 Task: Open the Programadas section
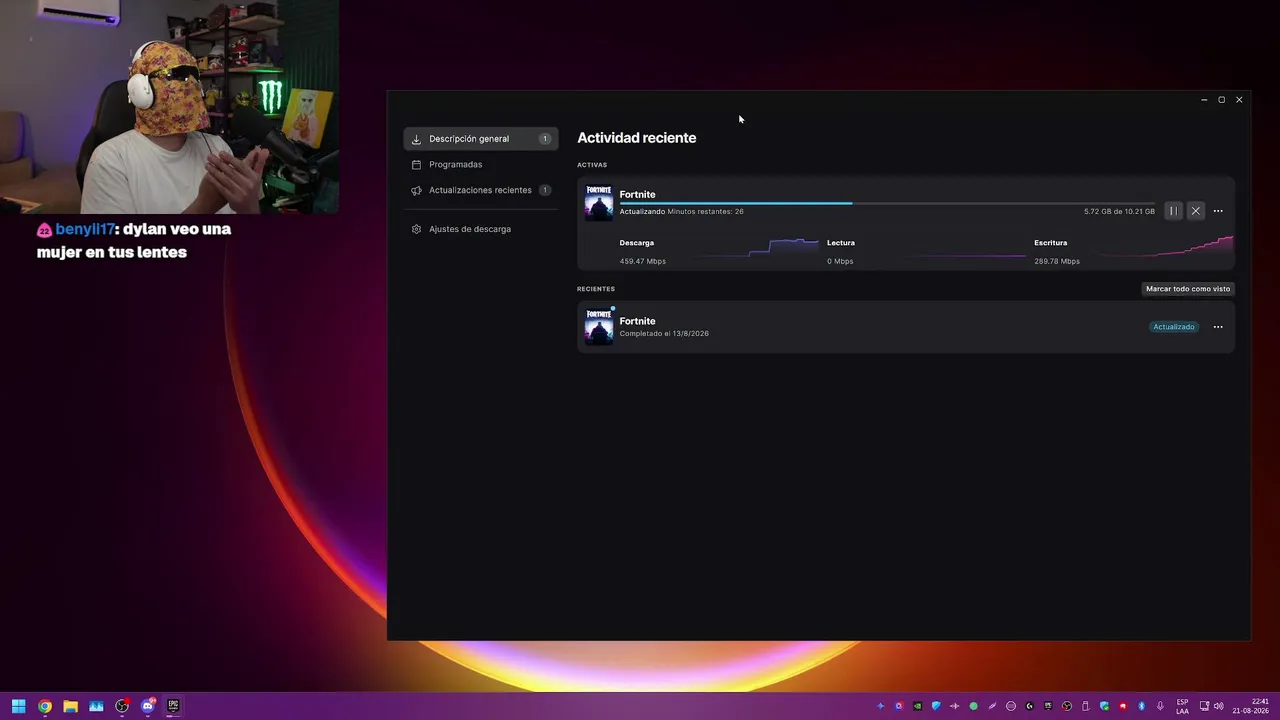(x=480, y=164)
